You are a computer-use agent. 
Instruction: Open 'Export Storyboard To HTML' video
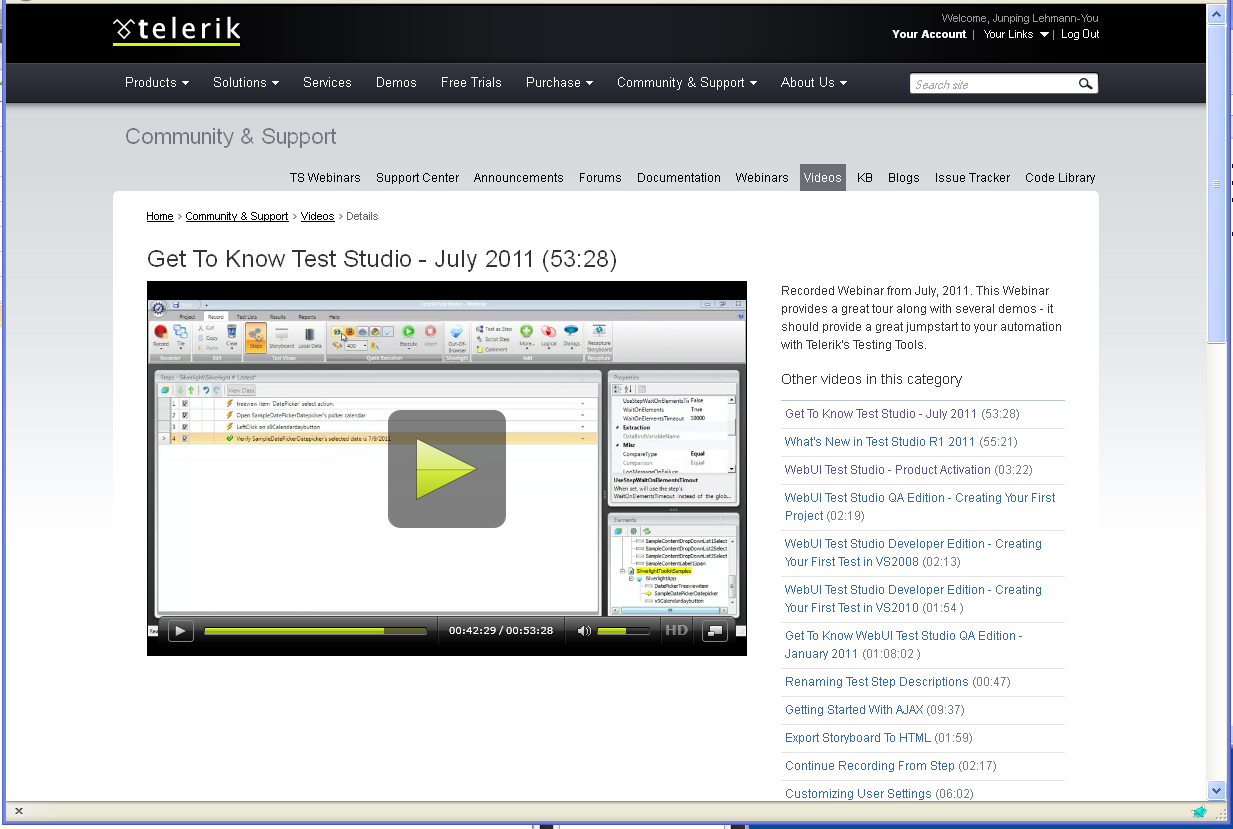(x=858, y=738)
